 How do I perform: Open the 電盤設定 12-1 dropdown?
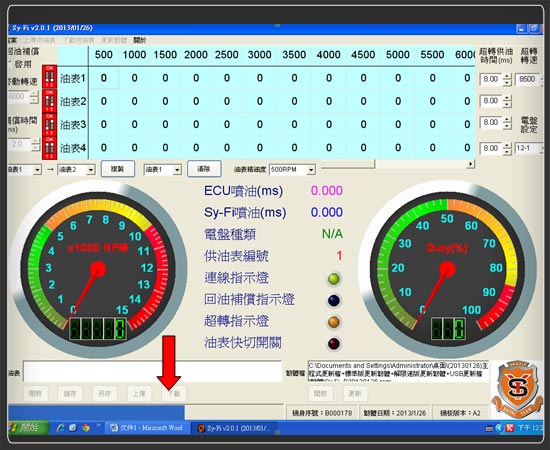[x=529, y=148]
